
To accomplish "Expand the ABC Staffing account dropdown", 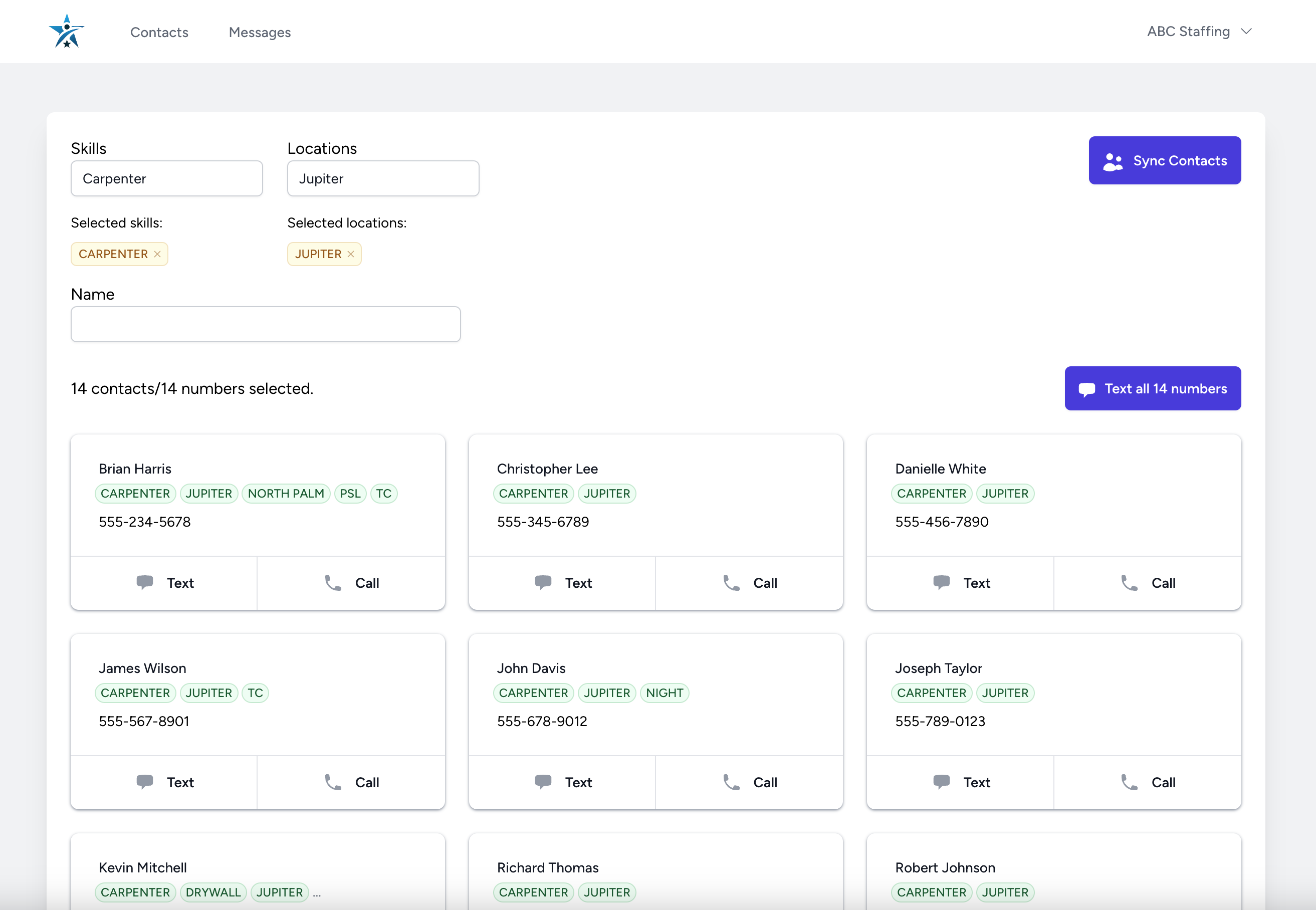I will click(1199, 32).
